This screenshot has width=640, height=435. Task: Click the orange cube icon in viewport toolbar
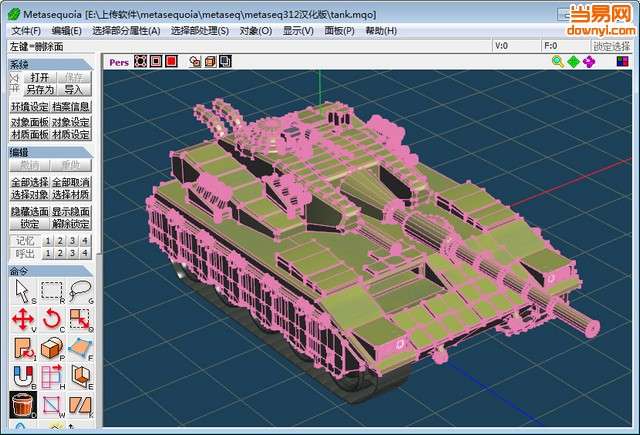pos(210,62)
